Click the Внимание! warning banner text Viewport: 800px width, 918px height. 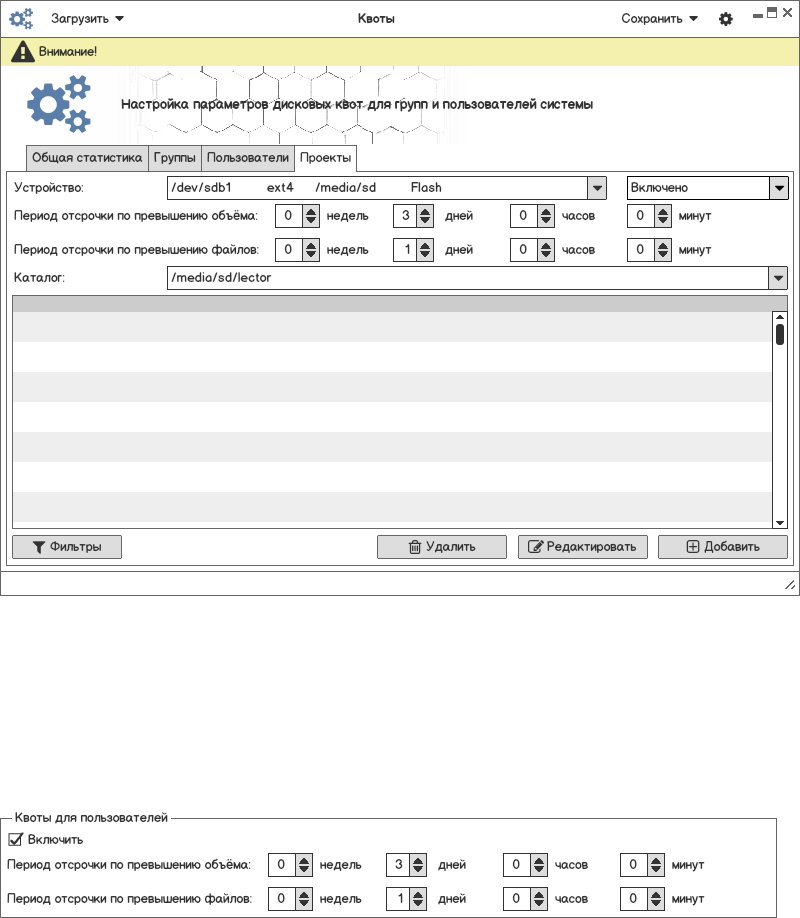[x=68, y=52]
